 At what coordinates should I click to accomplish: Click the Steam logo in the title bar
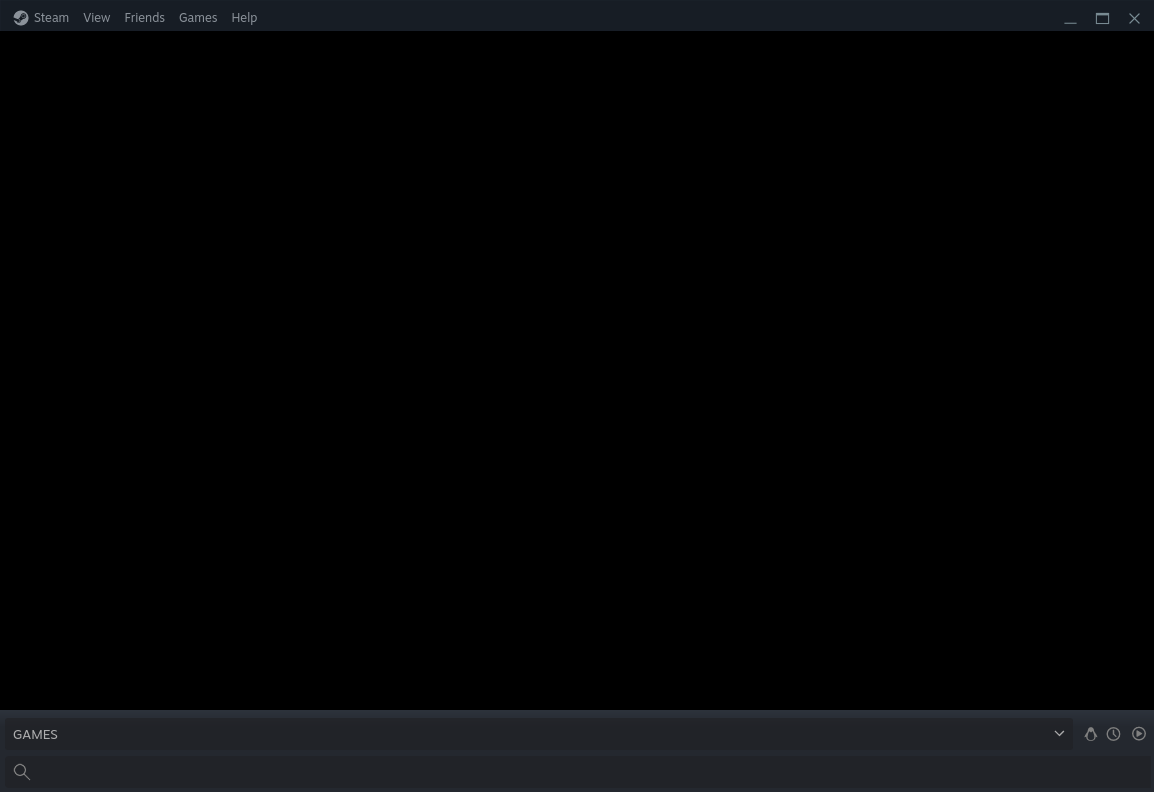pyautogui.click(x=21, y=18)
